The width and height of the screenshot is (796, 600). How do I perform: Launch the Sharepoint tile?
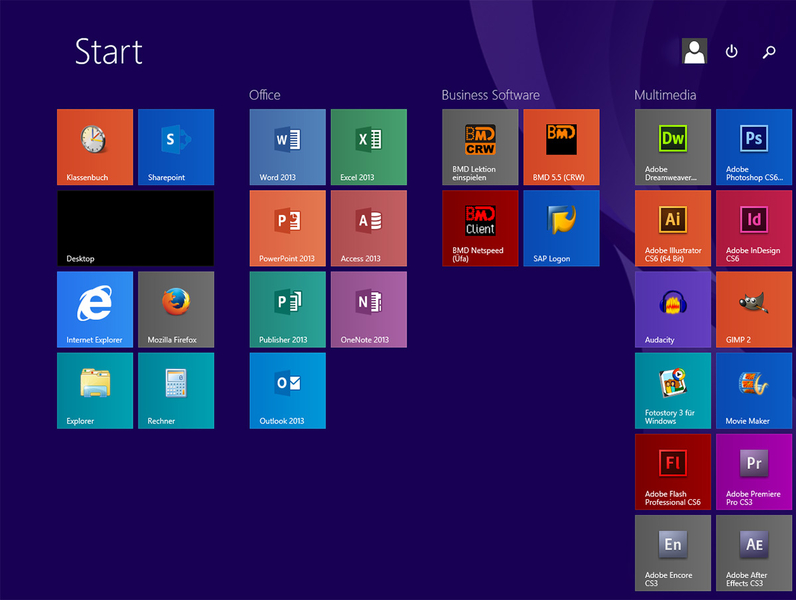pos(176,147)
